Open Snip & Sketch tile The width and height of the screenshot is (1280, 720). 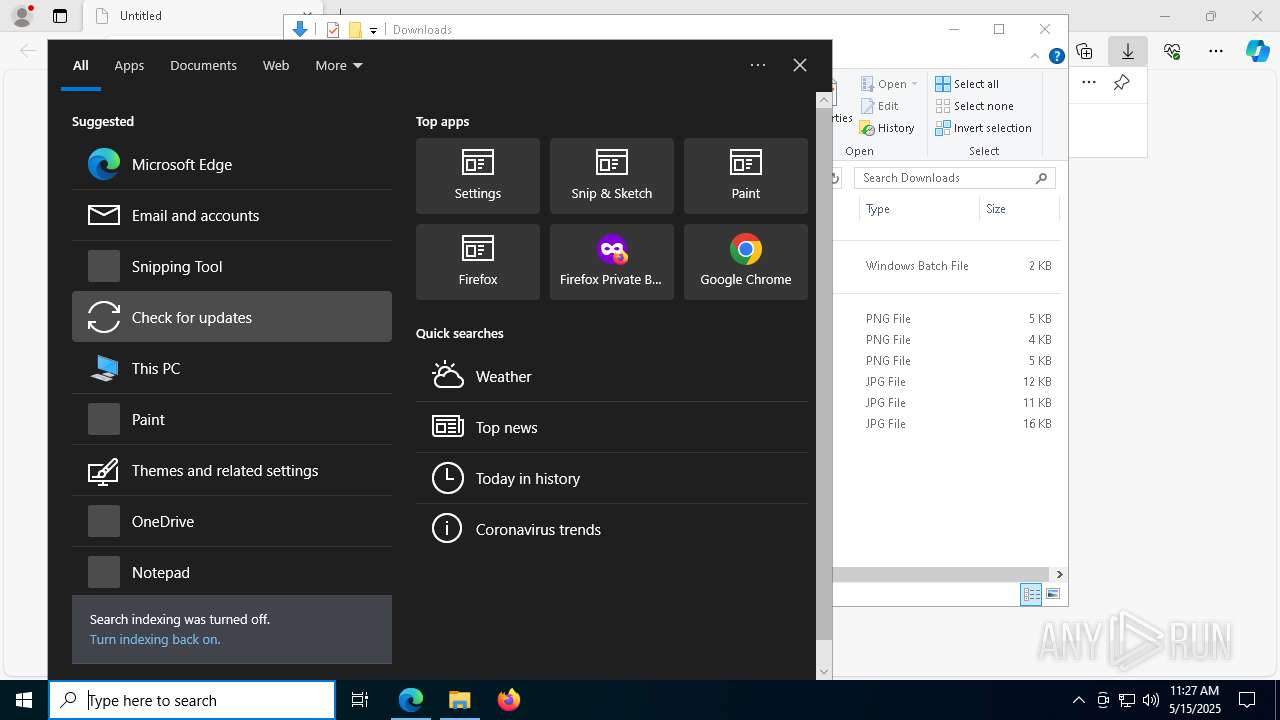click(x=612, y=176)
